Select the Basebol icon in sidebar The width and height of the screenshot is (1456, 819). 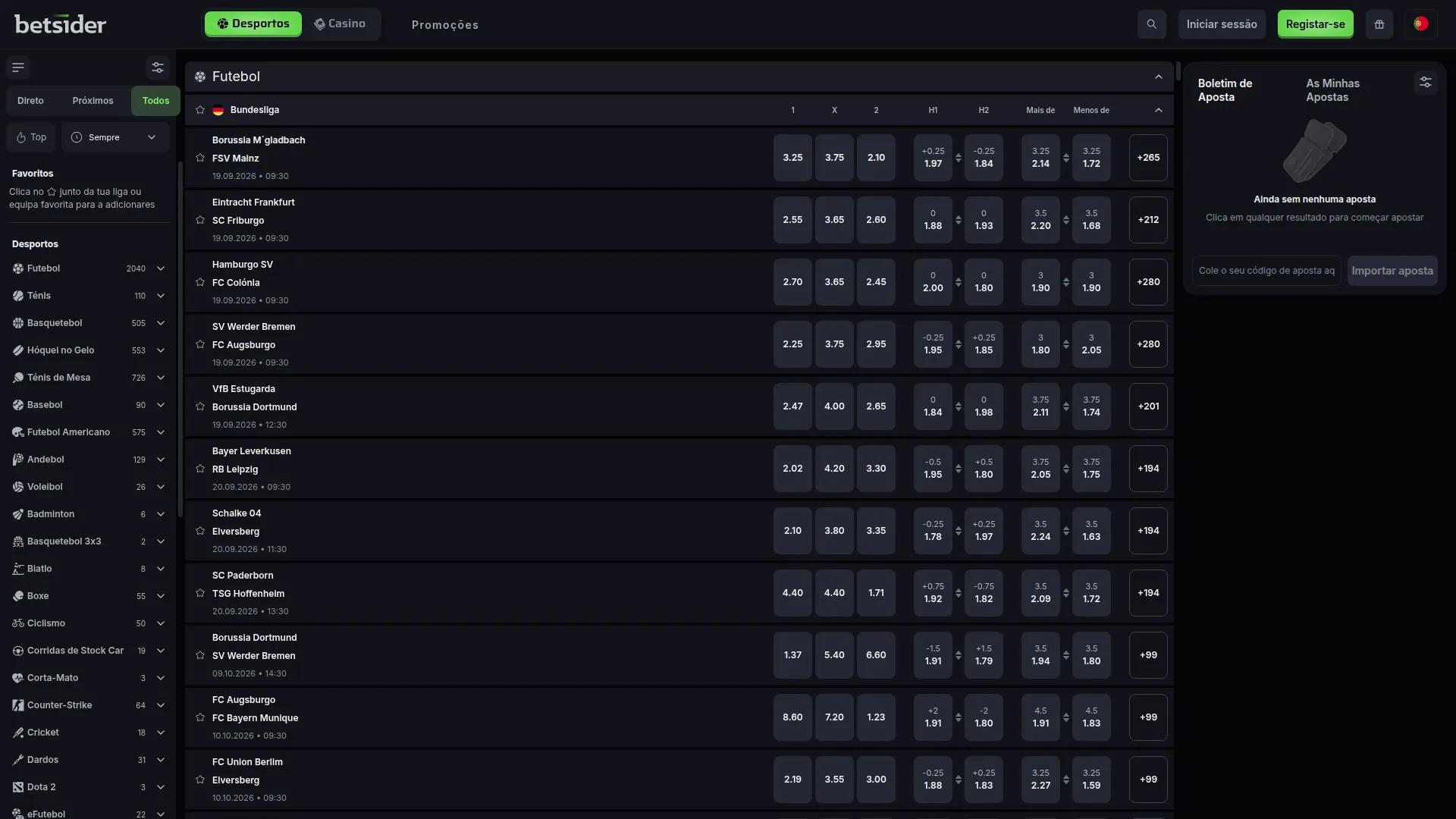[18, 405]
